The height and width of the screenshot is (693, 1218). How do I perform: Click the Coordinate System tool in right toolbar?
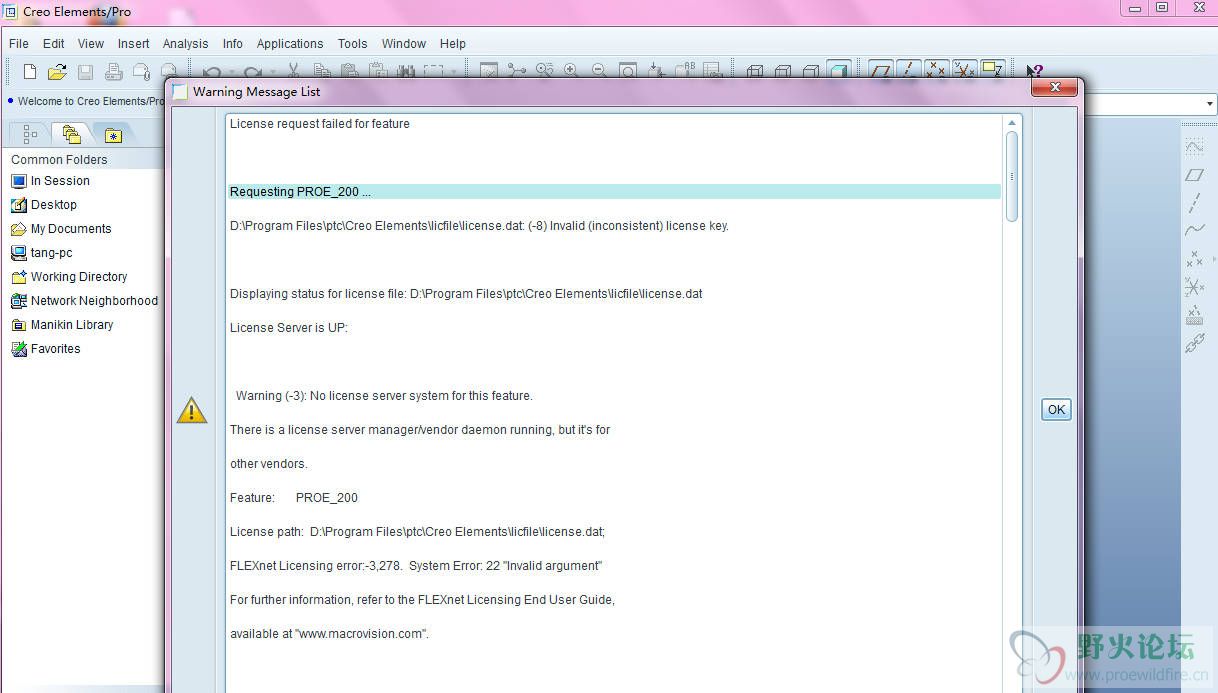pos(1195,287)
